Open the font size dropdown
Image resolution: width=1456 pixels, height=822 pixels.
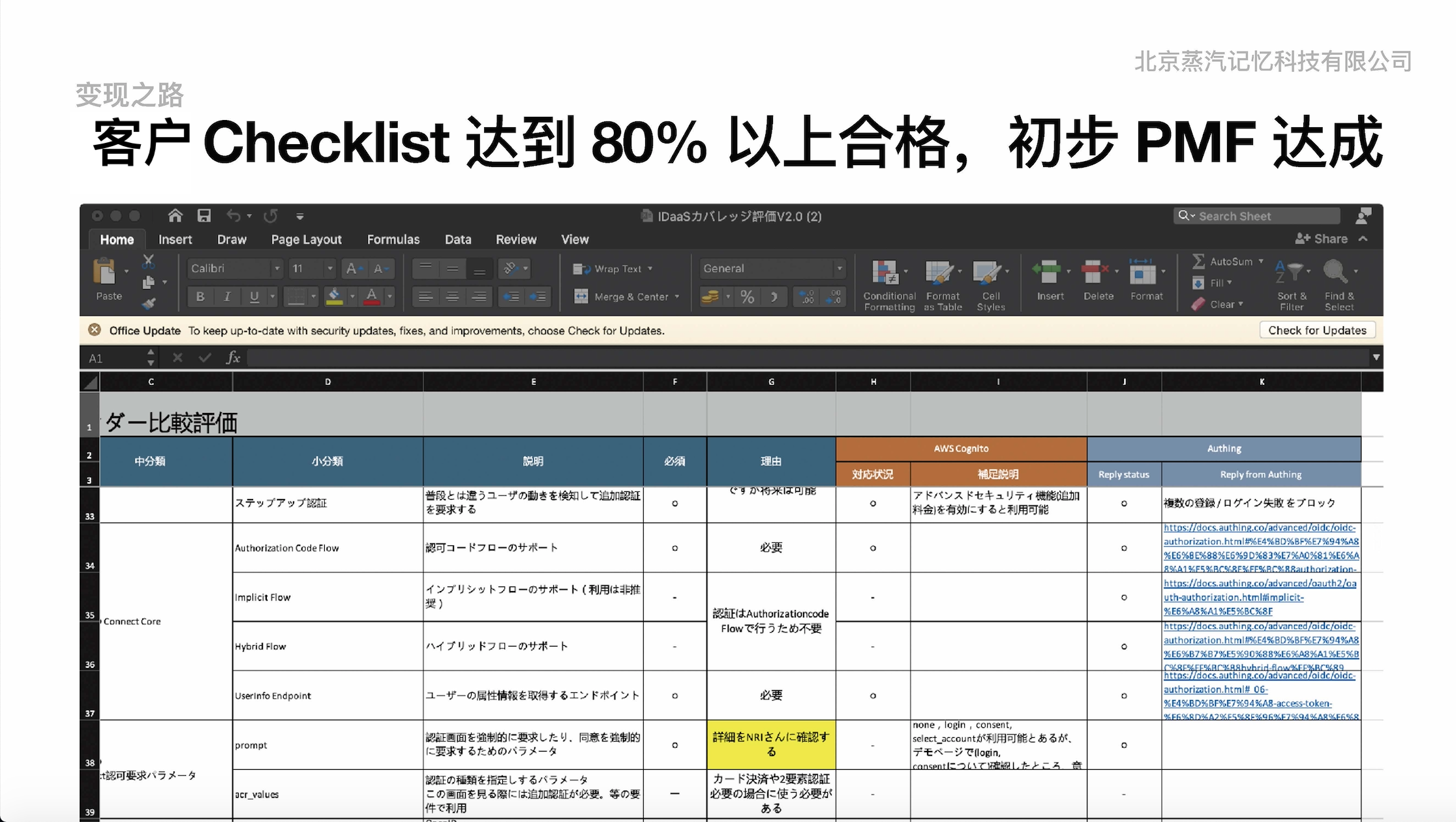coord(329,268)
